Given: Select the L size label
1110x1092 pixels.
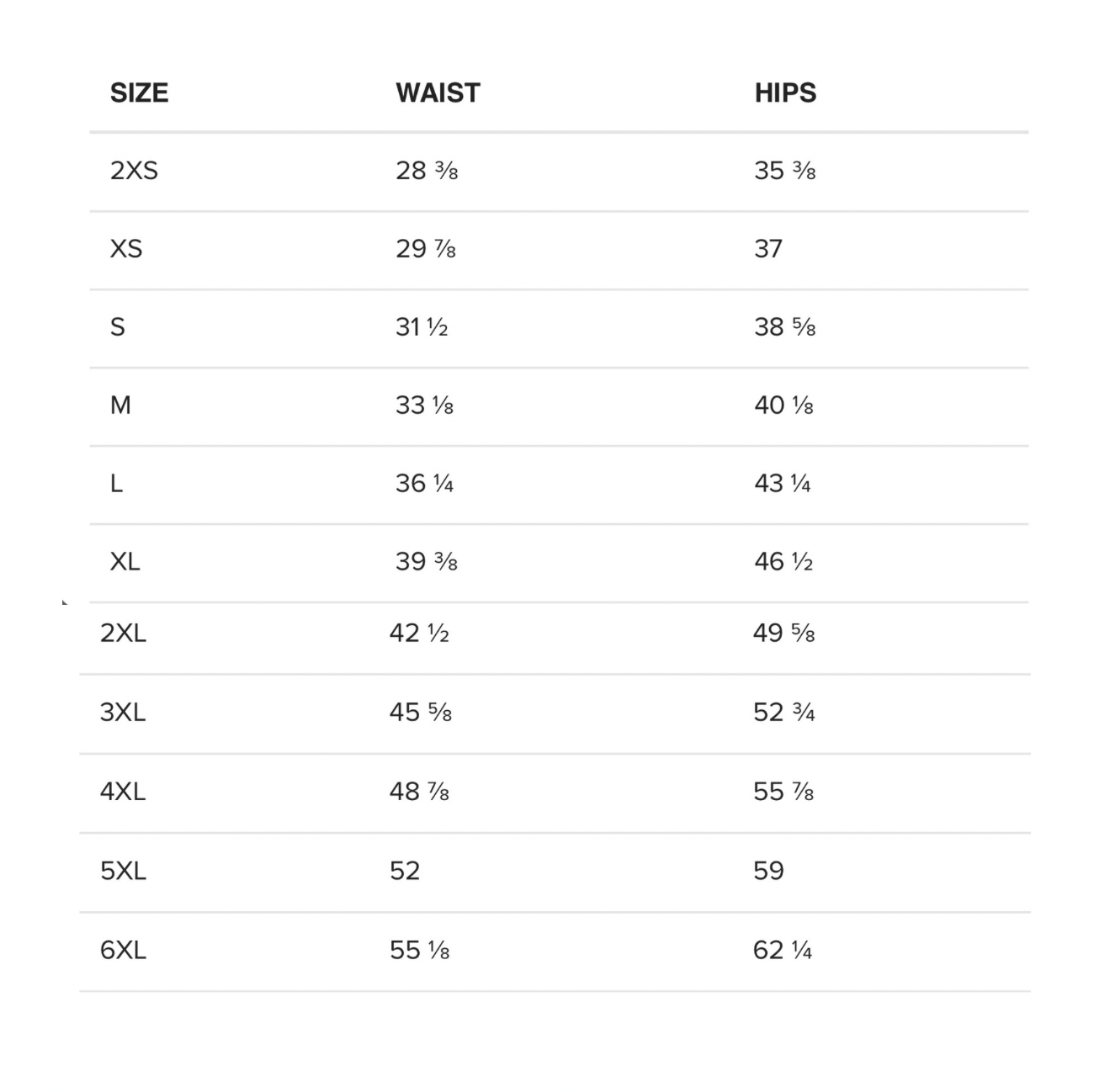Looking at the screenshot, I should [x=116, y=484].
